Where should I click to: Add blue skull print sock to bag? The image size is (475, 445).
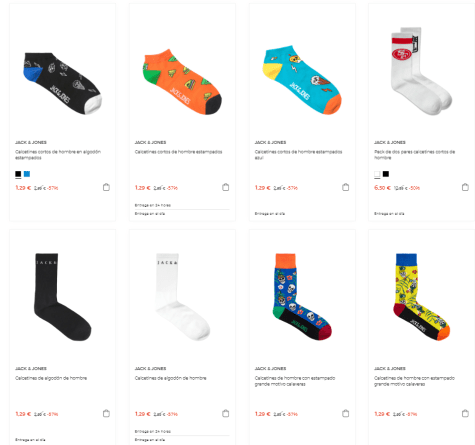point(346,414)
